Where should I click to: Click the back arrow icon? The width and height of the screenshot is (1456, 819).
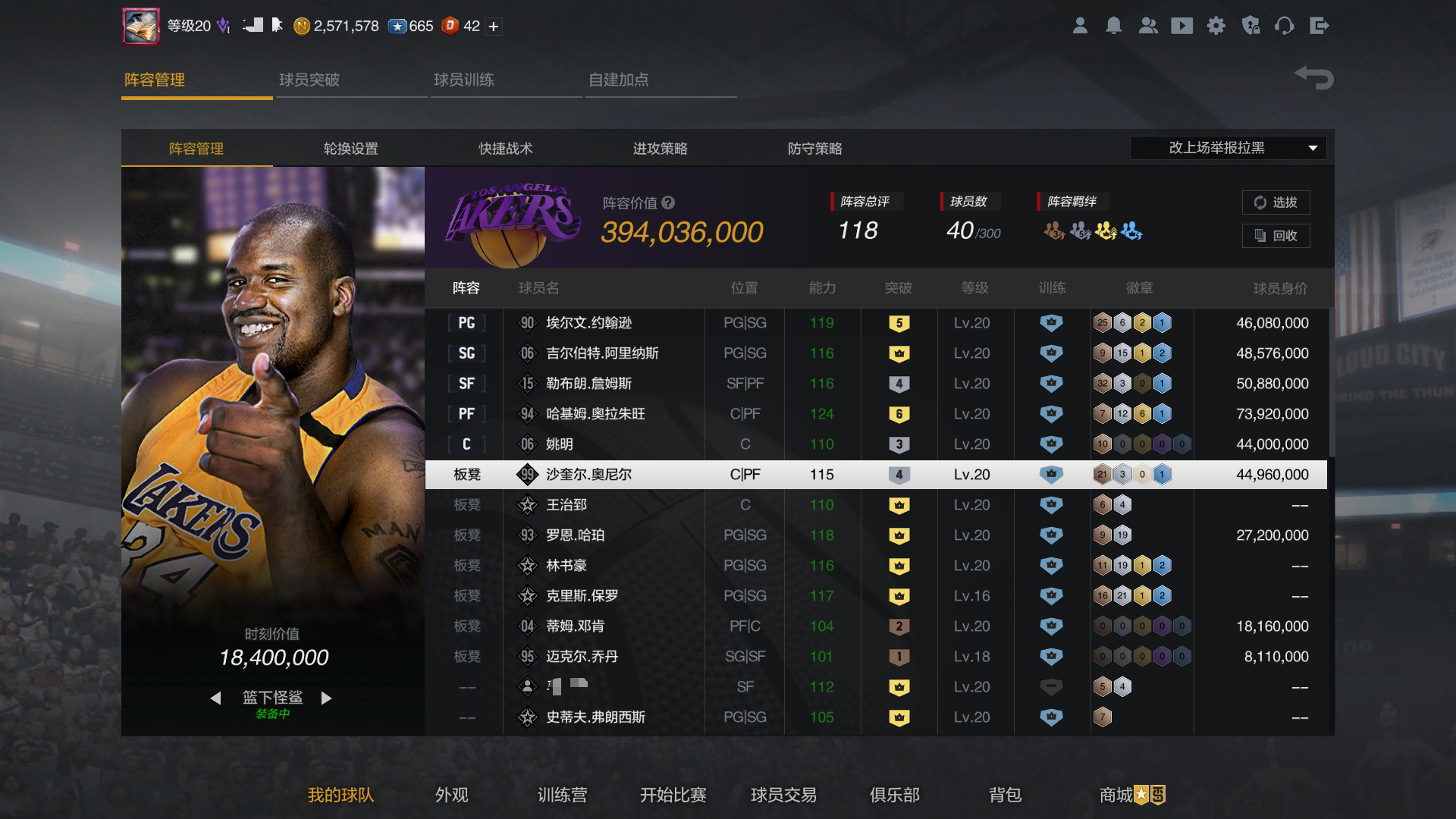(x=1314, y=77)
